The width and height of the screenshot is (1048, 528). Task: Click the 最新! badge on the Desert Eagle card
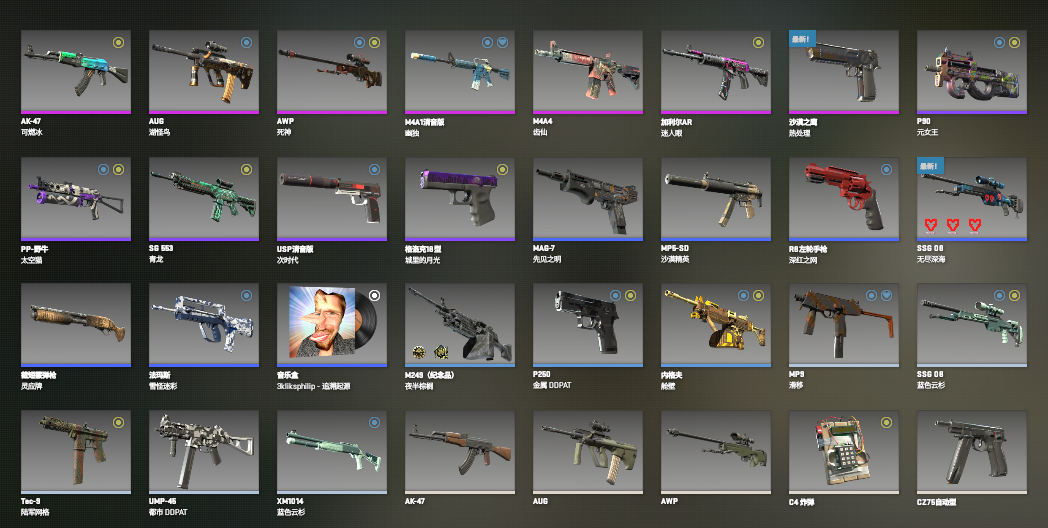[801, 39]
